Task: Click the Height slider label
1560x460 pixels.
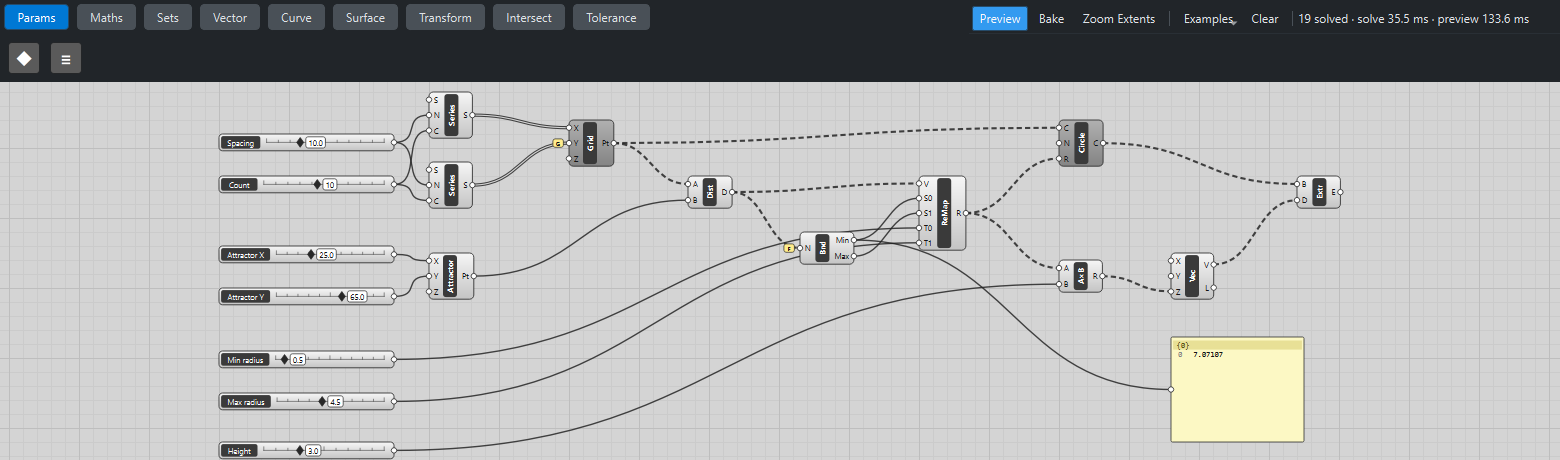Action: click(239, 451)
